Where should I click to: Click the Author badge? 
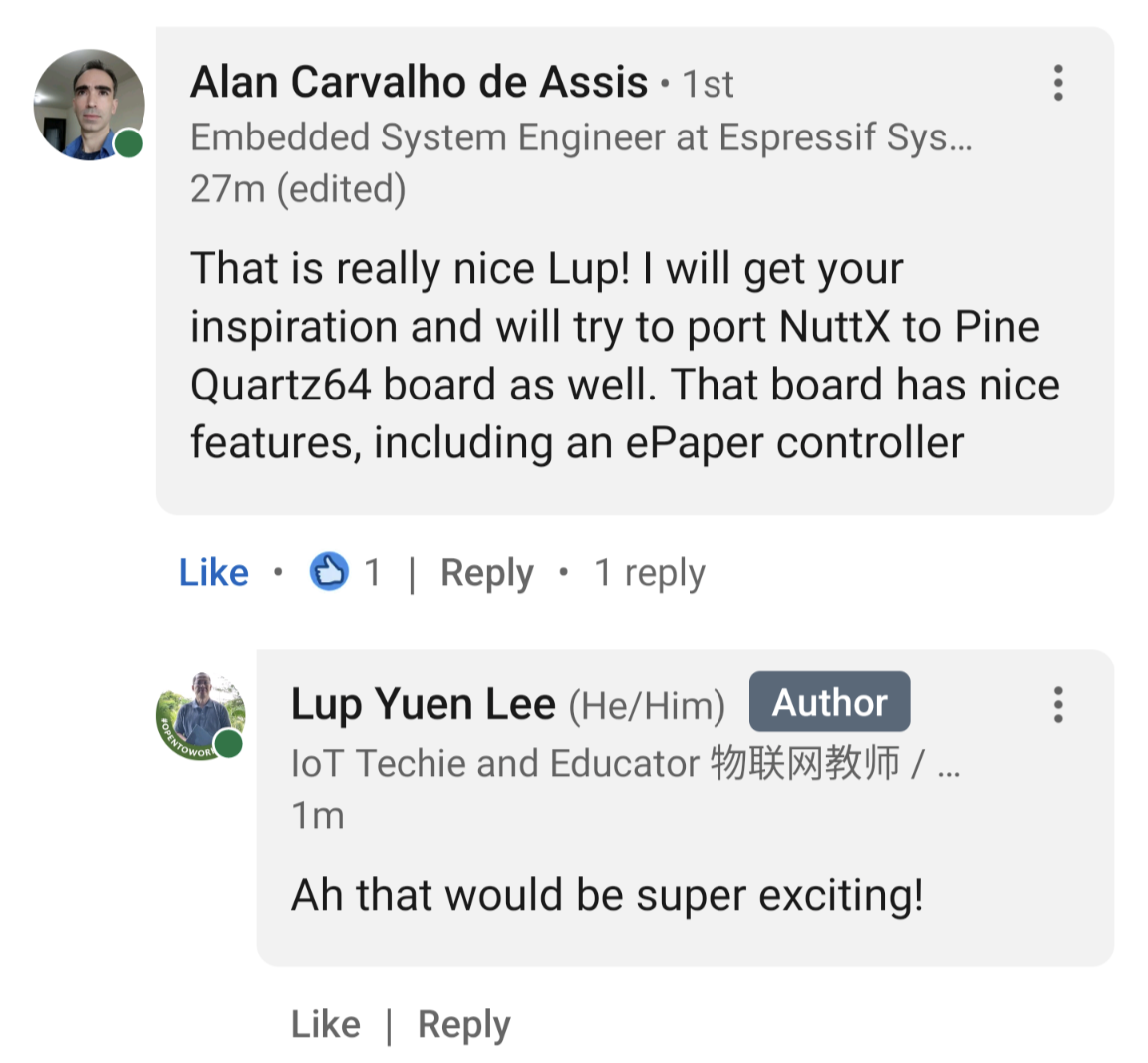(829, 702)
